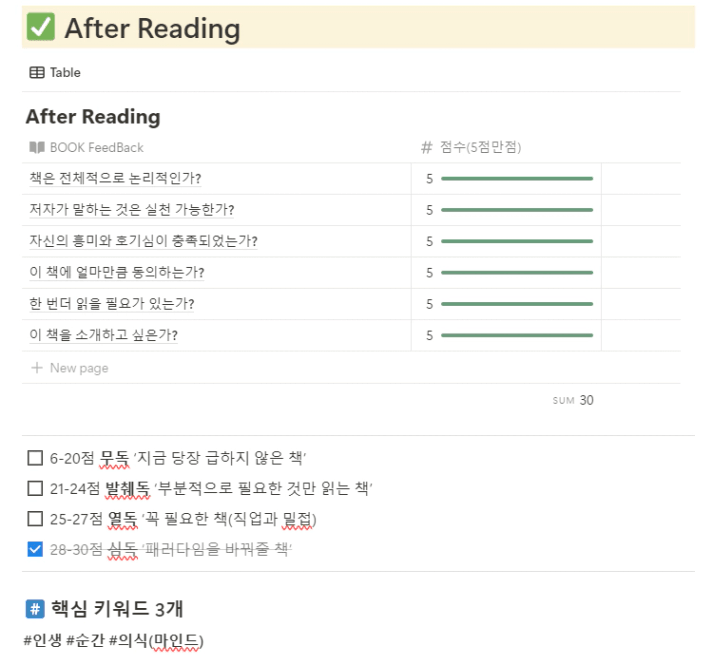The height and width of the screenshot is (665, 713).
Task: Click the number sign icon beside 점수
Action: pyautogui.click(x=427, y=147)
